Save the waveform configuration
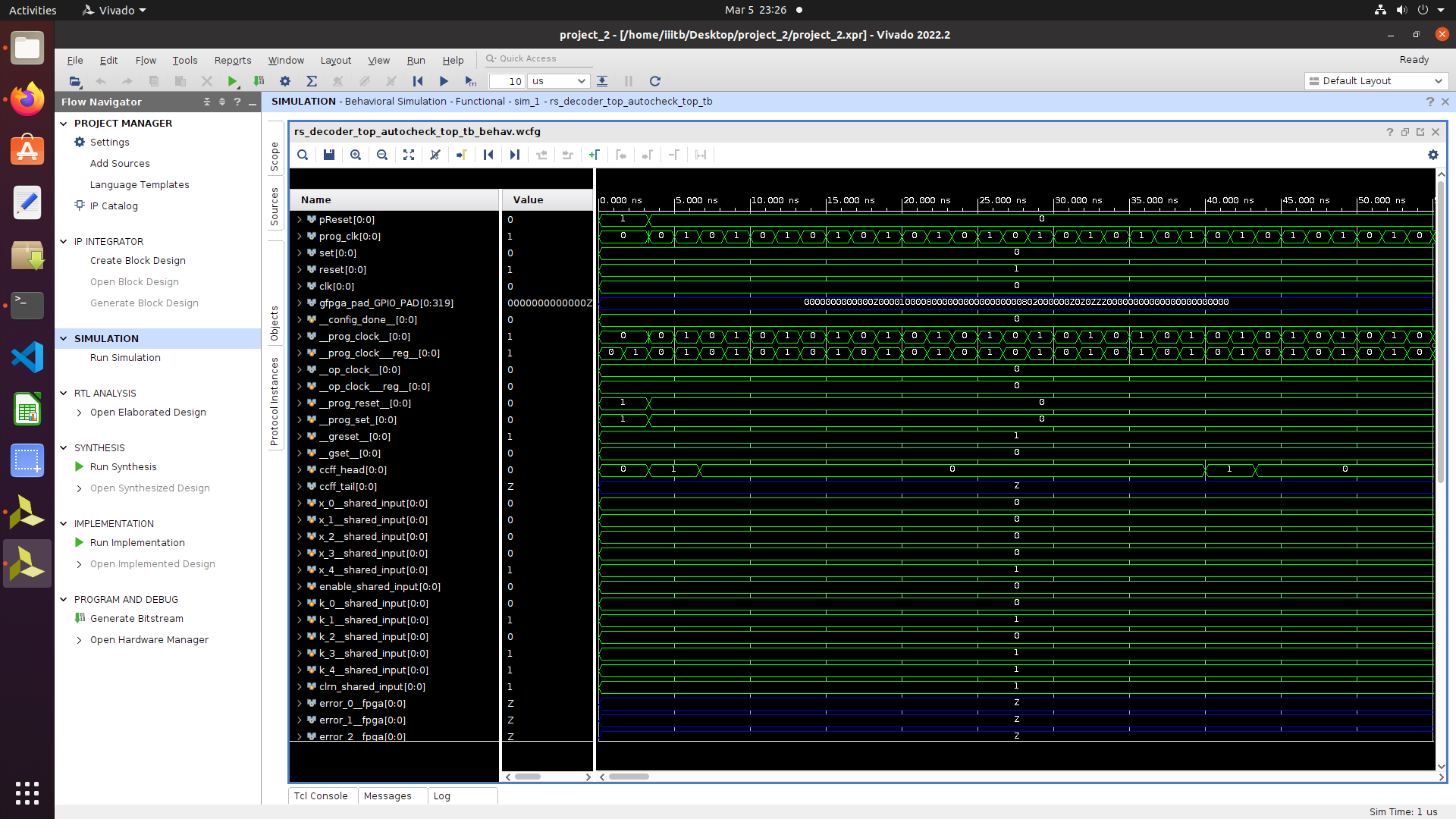 pos(328,155)
